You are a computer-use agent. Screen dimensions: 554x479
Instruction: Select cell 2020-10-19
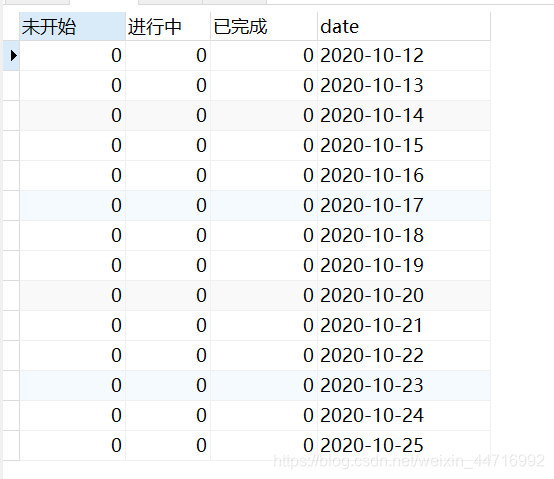click(x=404, y=266)
